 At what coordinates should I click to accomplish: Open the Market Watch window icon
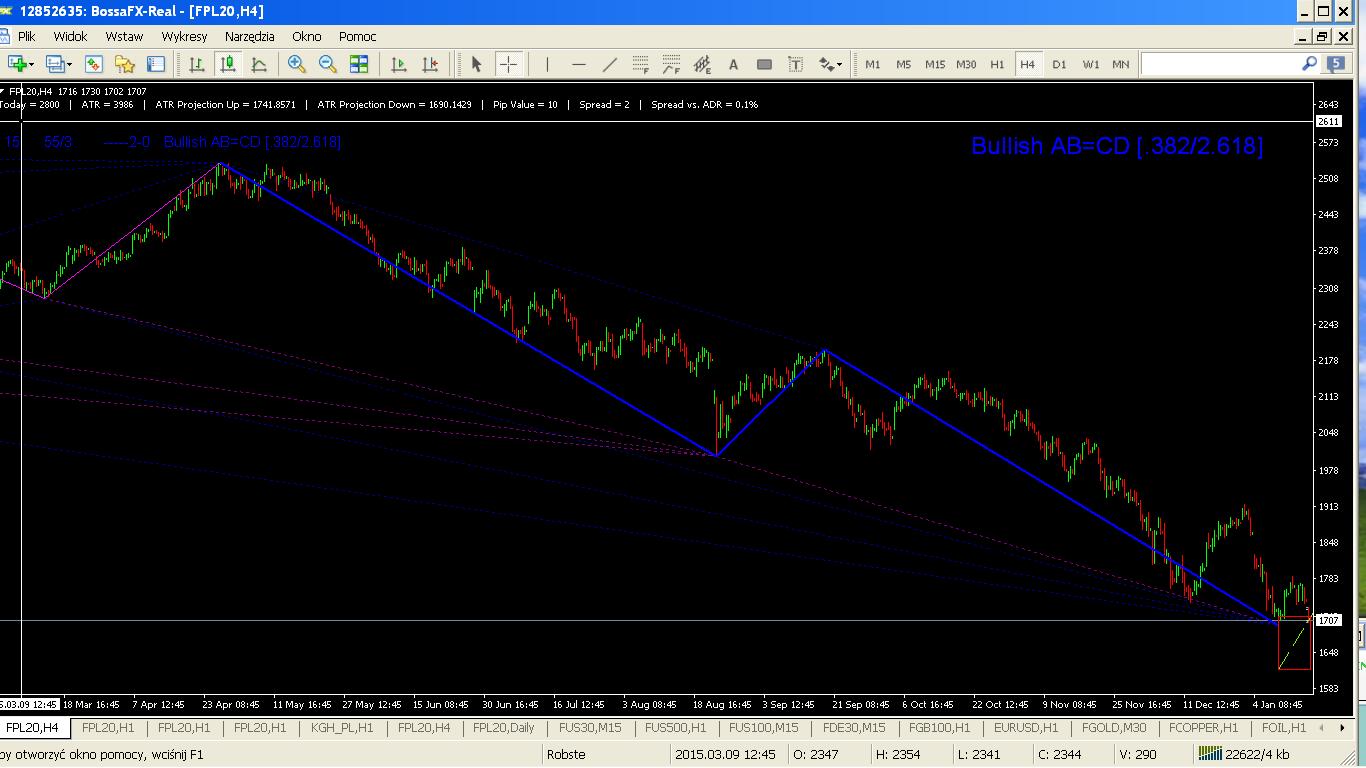pos(94,64)
